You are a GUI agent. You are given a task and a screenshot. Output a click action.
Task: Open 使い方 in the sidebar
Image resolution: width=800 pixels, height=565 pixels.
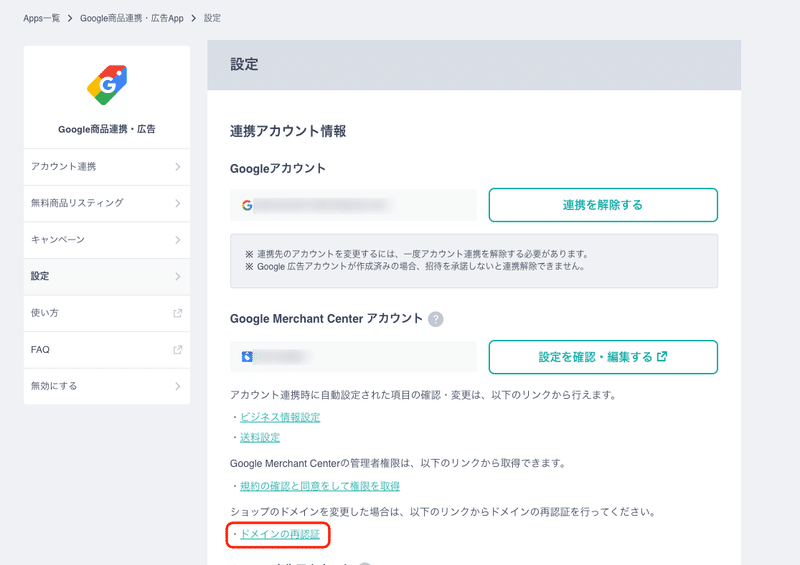(x=107, y=313)
